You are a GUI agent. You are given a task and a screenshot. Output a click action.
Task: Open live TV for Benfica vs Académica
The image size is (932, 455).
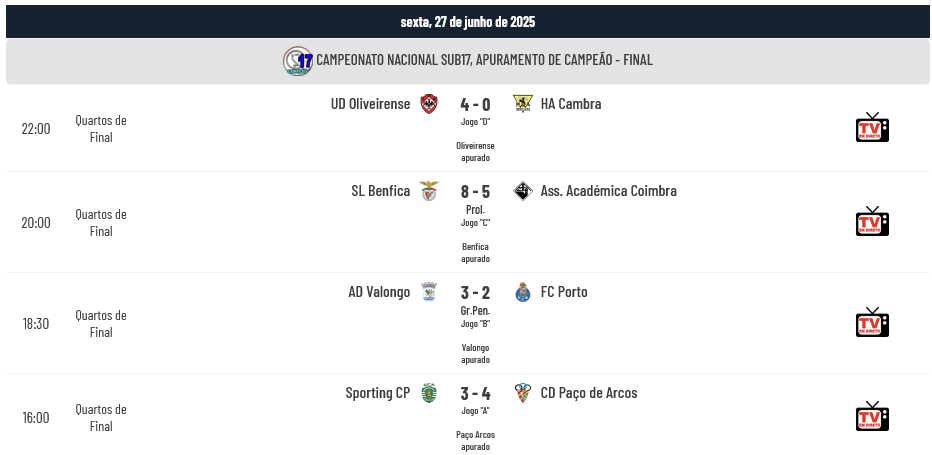pyautogui.click(x=872, y=221)
